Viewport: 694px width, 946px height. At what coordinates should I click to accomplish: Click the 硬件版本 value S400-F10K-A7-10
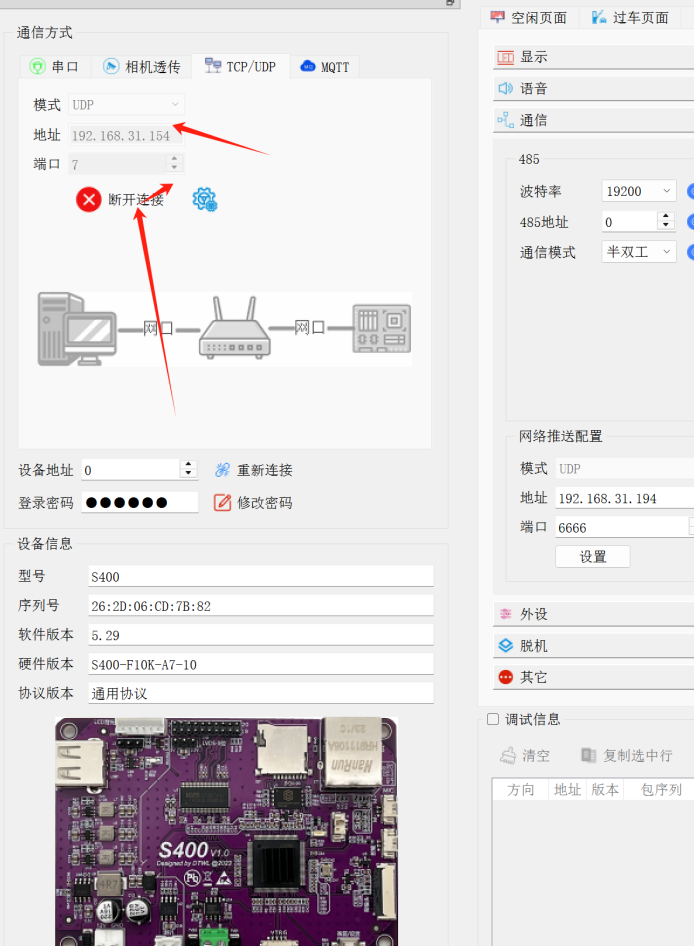[261, 664]
